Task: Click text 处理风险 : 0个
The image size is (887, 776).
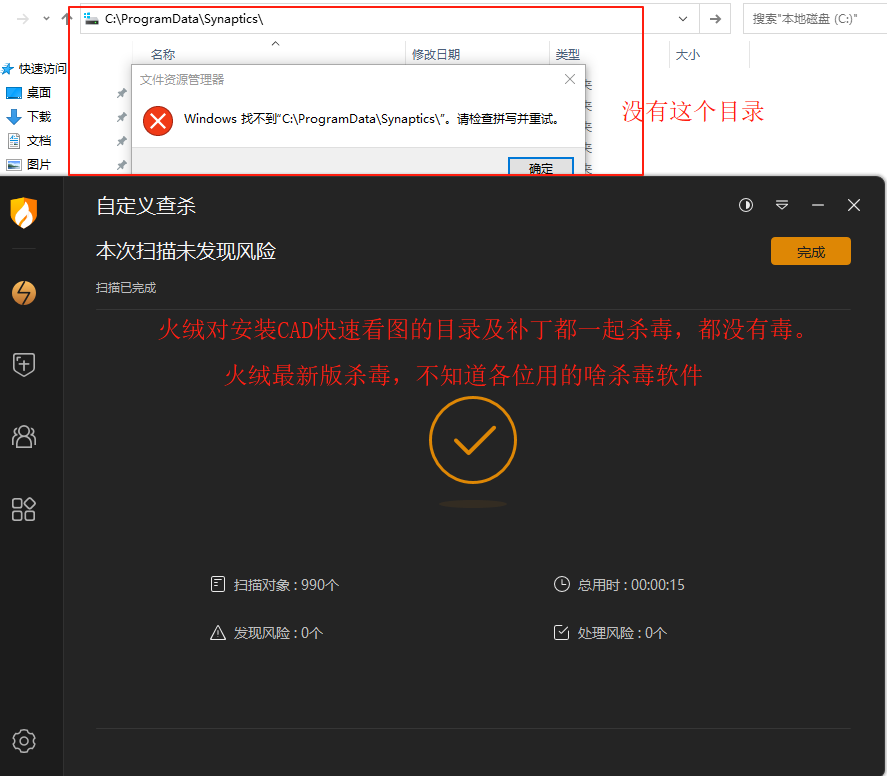Action: [x=622, y=633]
